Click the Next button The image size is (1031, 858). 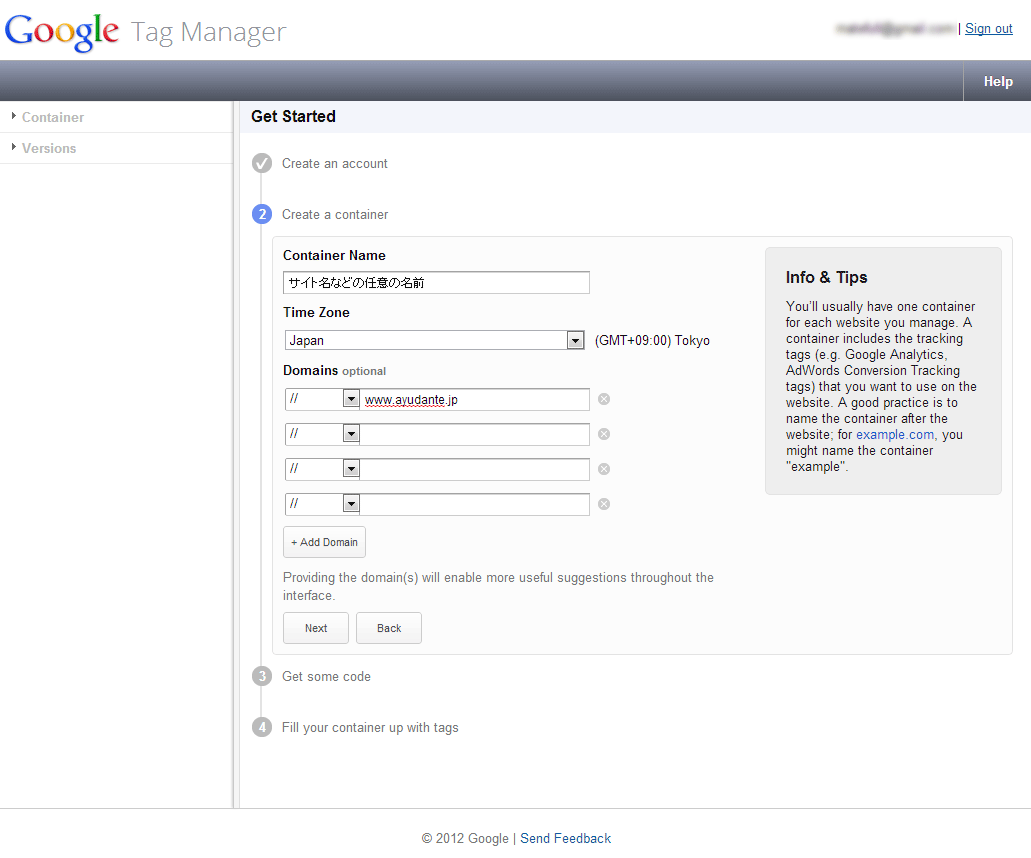tap(316, 628)
